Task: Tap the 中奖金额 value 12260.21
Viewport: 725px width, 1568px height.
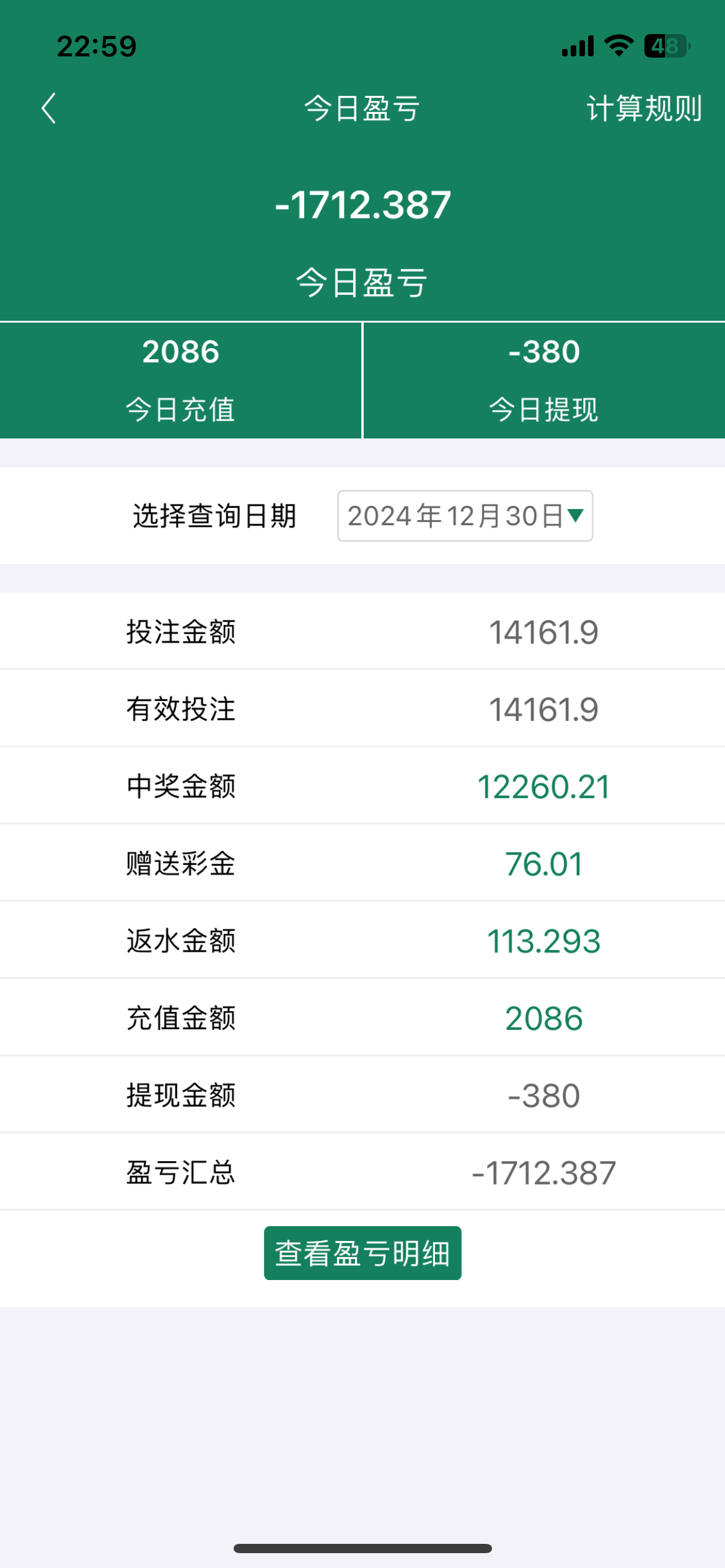Action: pos(543,786)
